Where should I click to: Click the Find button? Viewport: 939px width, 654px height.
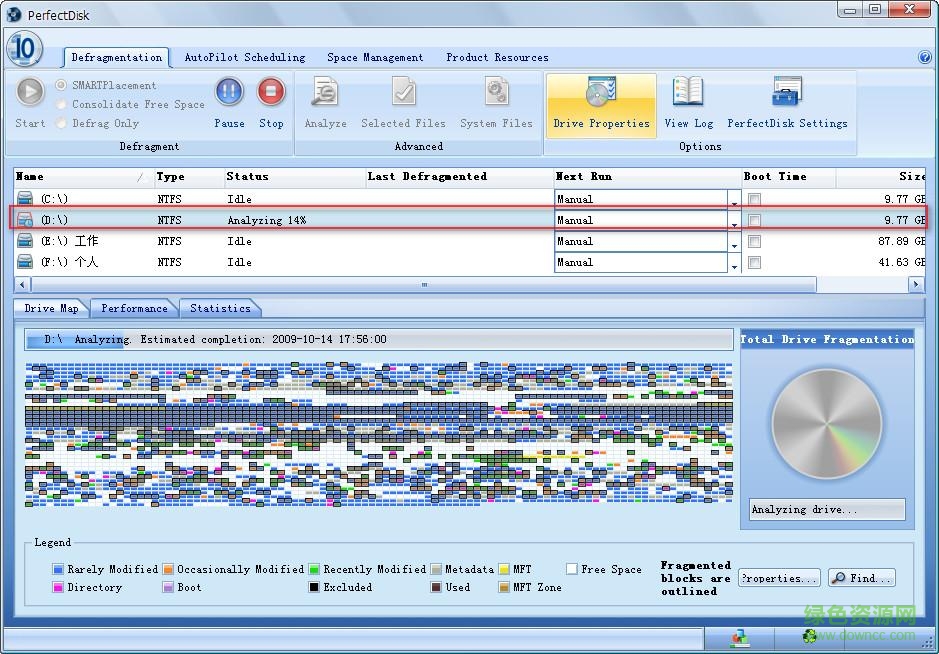[861, 577]
